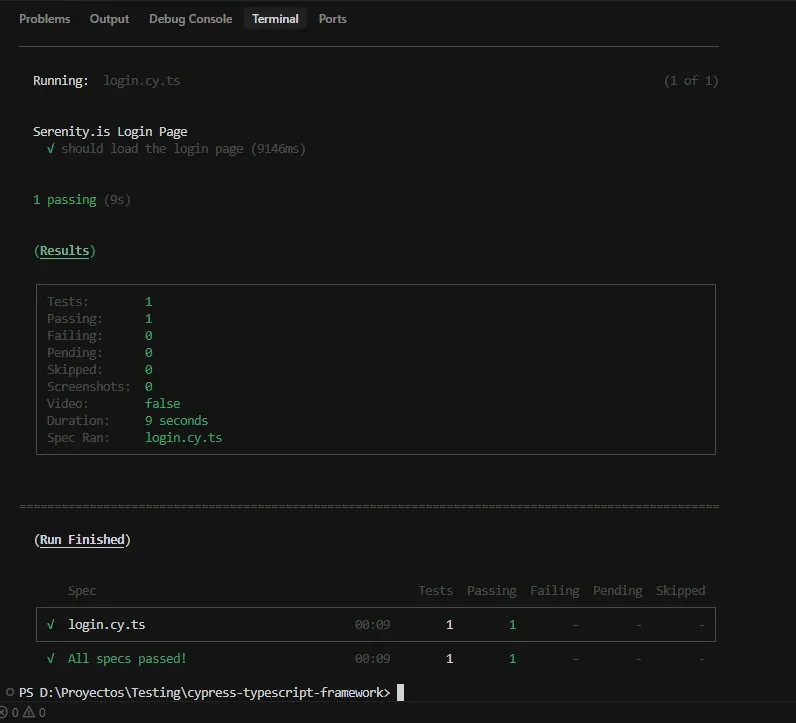Click the terminal prompt cursor block
The height and width of the screenshot is (723, 796).
(x=400, y=692)
